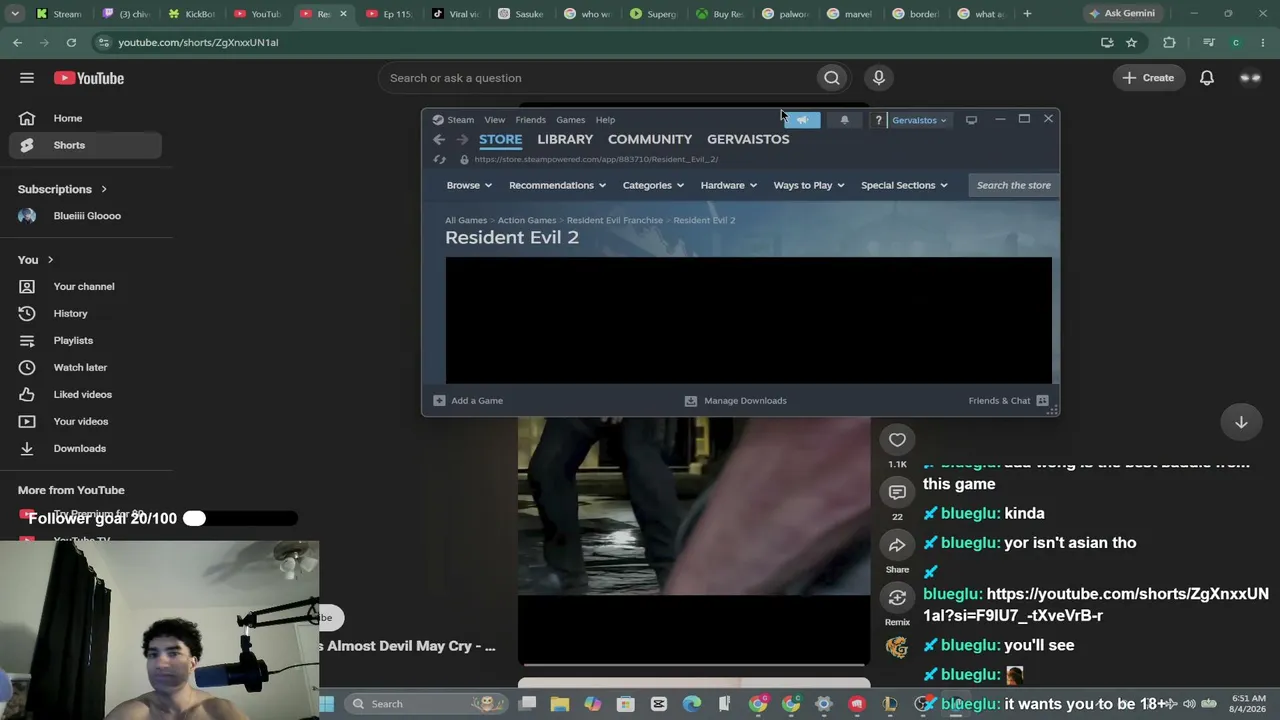Open YouTube guide hamburger menu
This screenshot has width=1280, height=720.
[x=27, y=78]
